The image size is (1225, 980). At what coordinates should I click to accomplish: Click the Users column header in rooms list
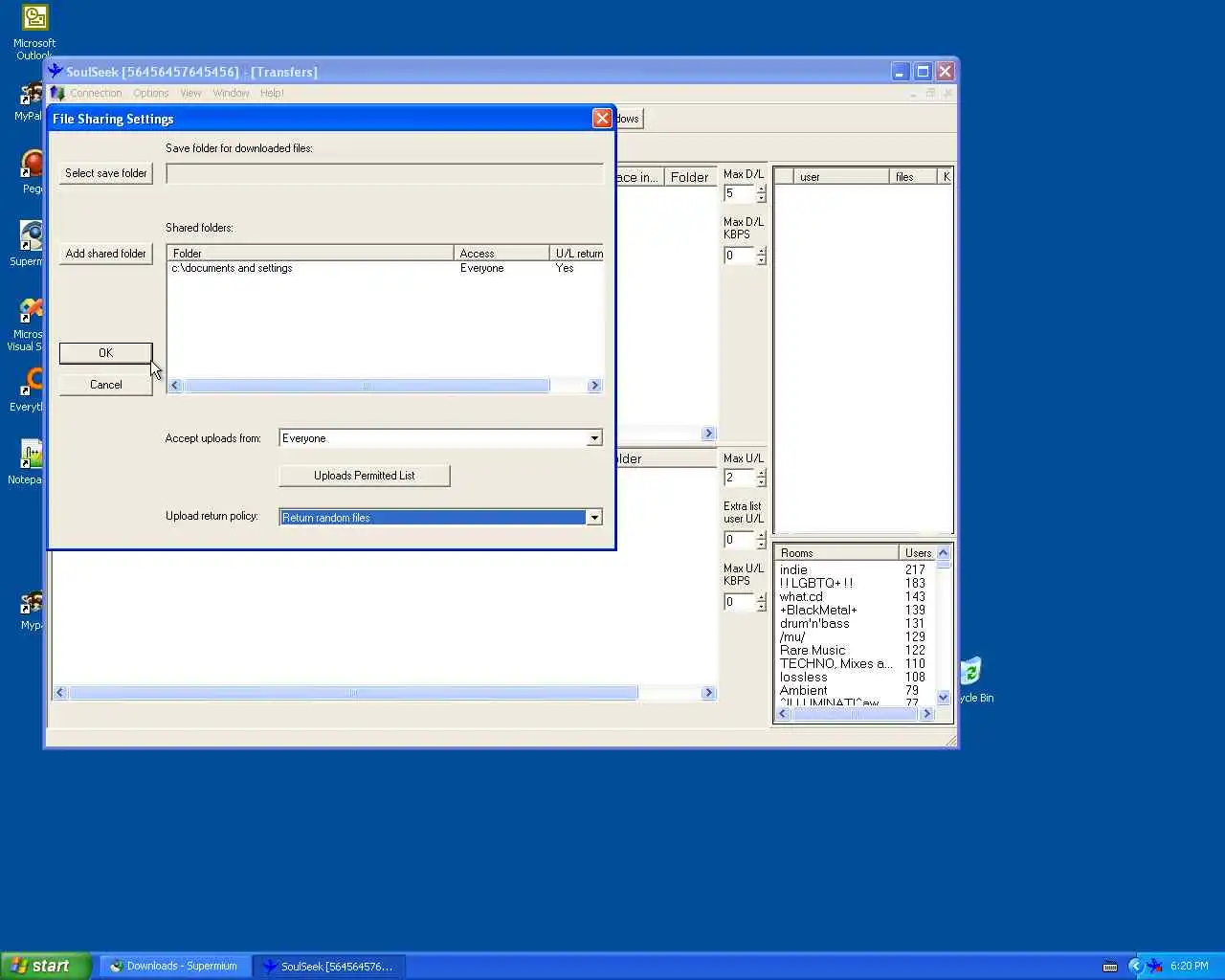[917, 553]
